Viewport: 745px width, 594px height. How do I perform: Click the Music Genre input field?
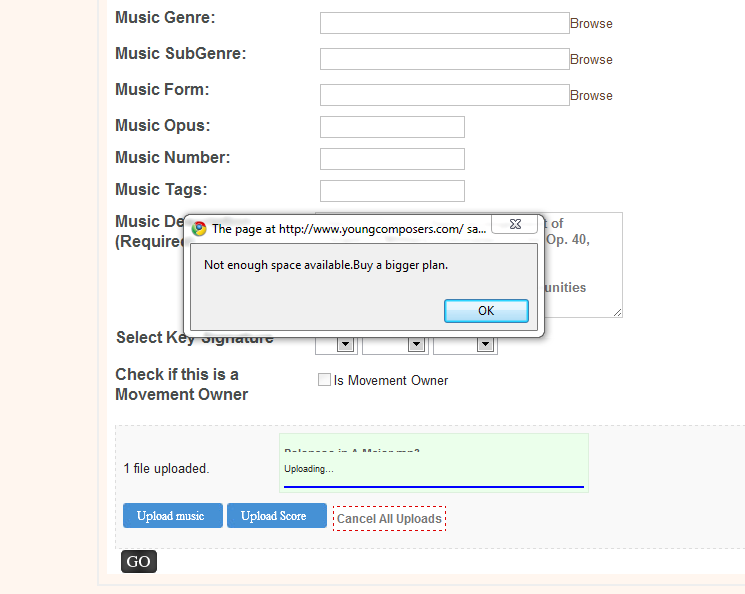445,23
